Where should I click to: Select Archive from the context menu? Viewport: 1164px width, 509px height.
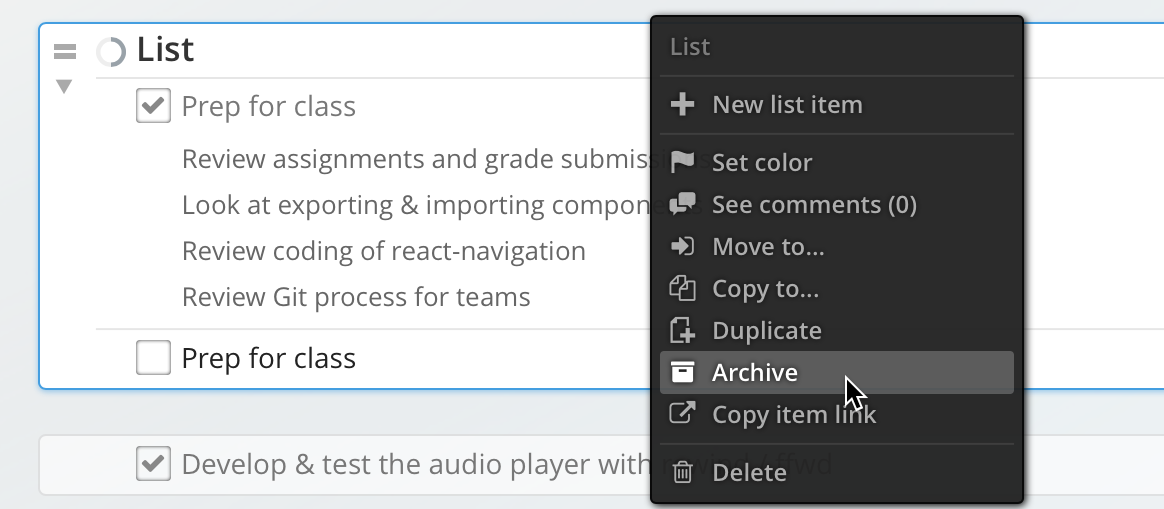point(754,373)
